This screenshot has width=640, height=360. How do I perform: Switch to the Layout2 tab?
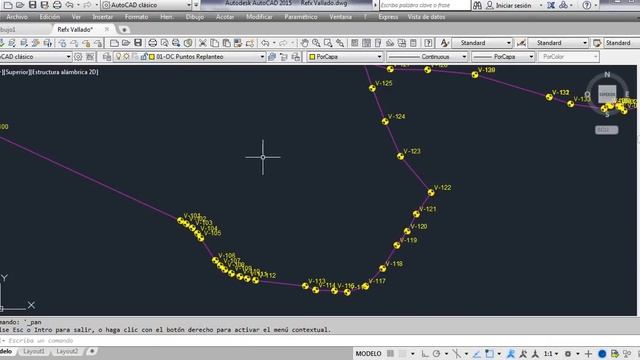click(x=67, y=351)
